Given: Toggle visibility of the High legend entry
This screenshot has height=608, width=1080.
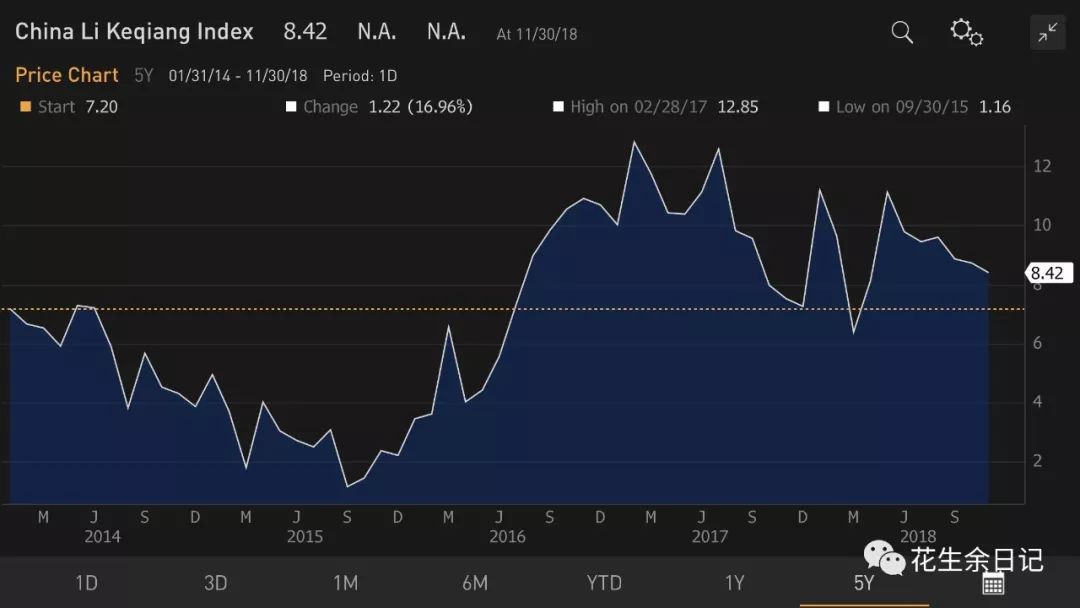Looking at the screenshot, I should coord(560,106).
